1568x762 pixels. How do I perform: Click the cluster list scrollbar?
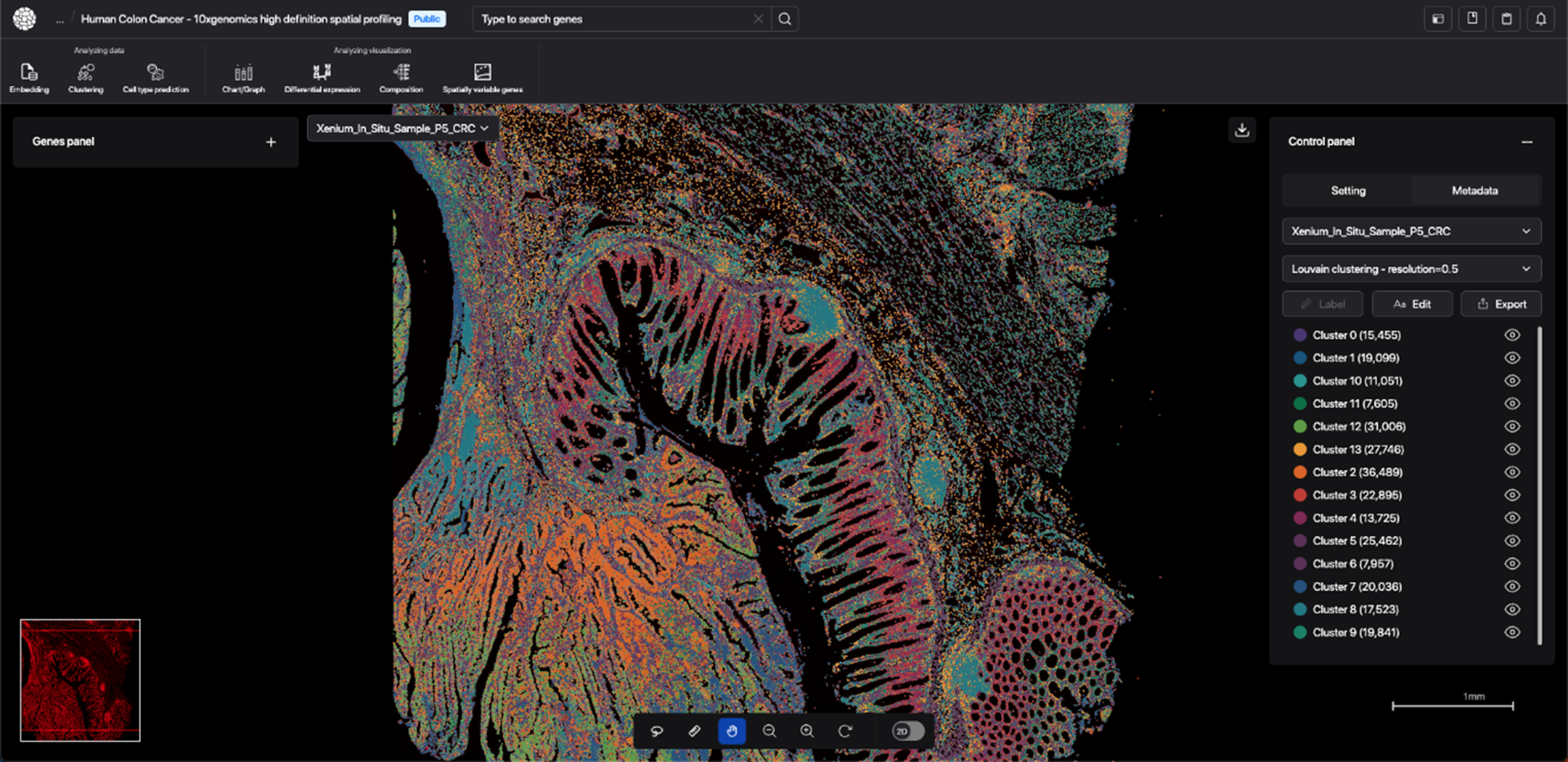coord(1539,486)
